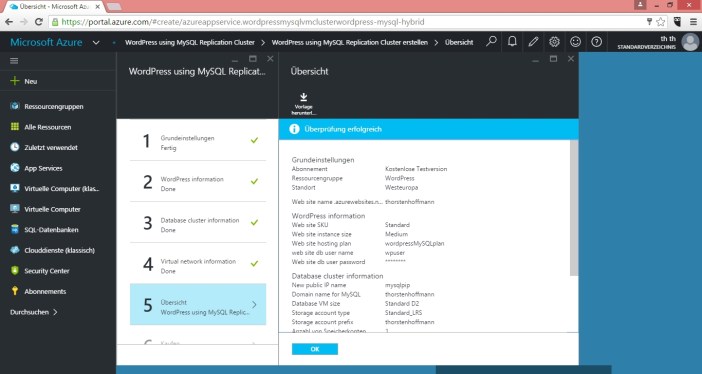Click the Virtuelle Computer monitor icon

(x=15, y=209)
